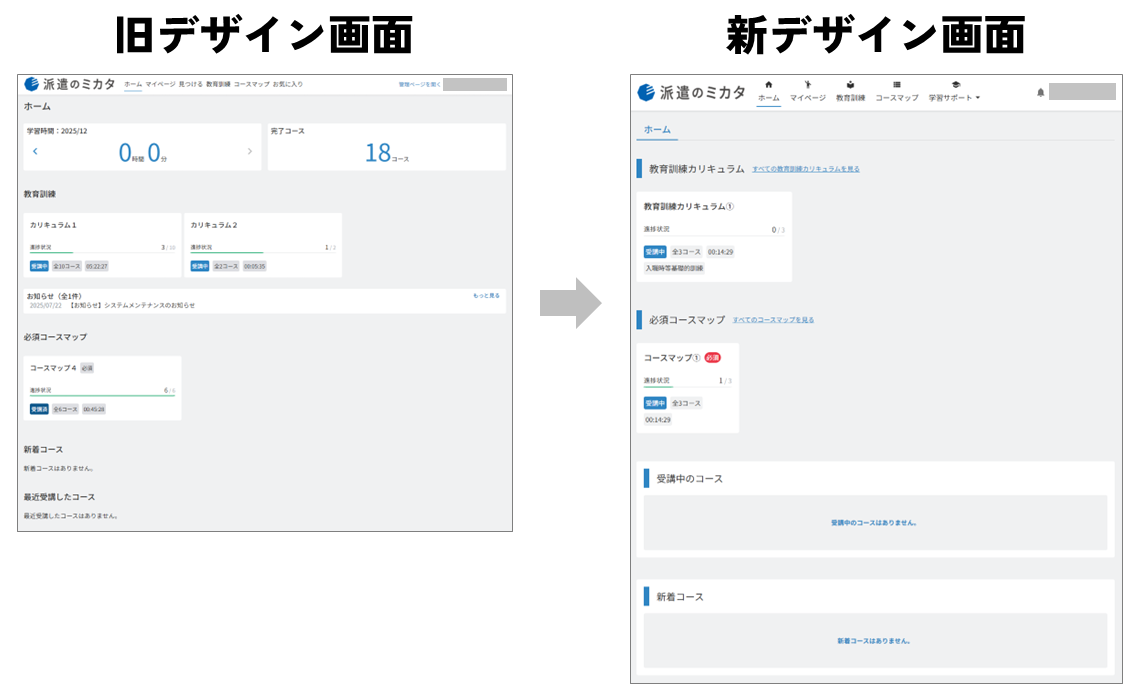Click すべての教育訓練カリキュラムを見る link

coord(805,169)
